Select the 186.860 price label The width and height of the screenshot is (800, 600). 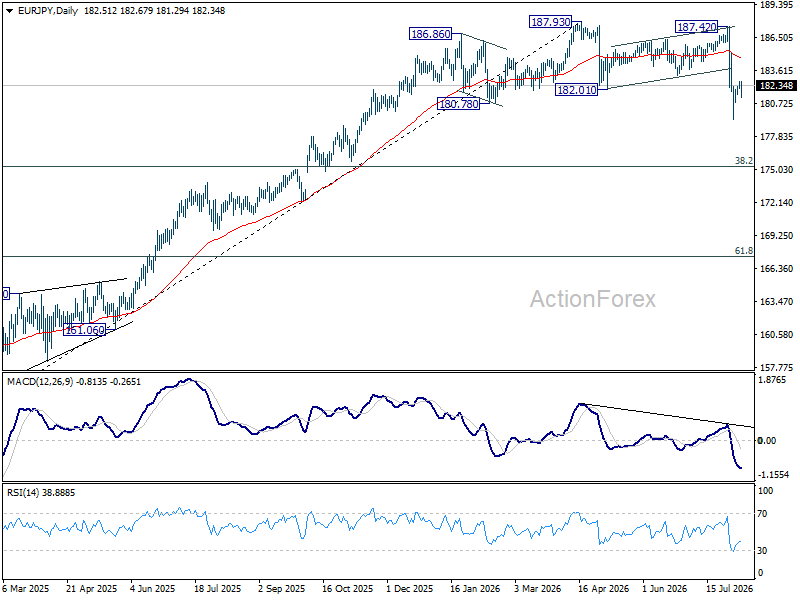pyautogui.click(x=431, y=34)
